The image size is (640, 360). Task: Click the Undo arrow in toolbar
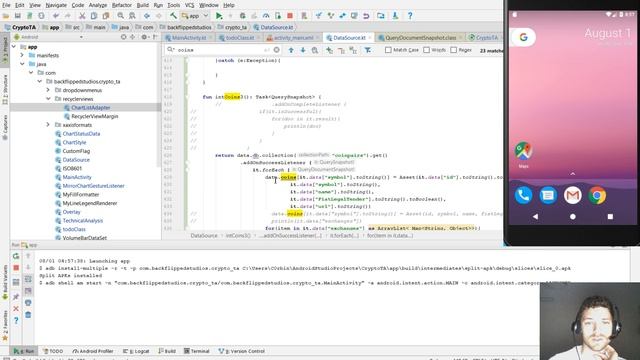(56, 16)
